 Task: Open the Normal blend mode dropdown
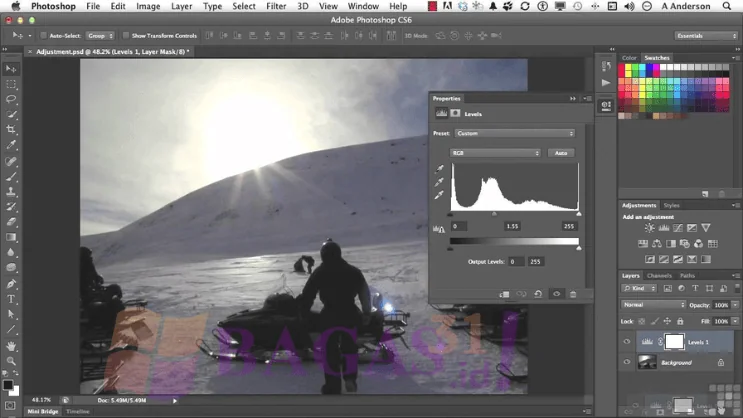(653, 304)
